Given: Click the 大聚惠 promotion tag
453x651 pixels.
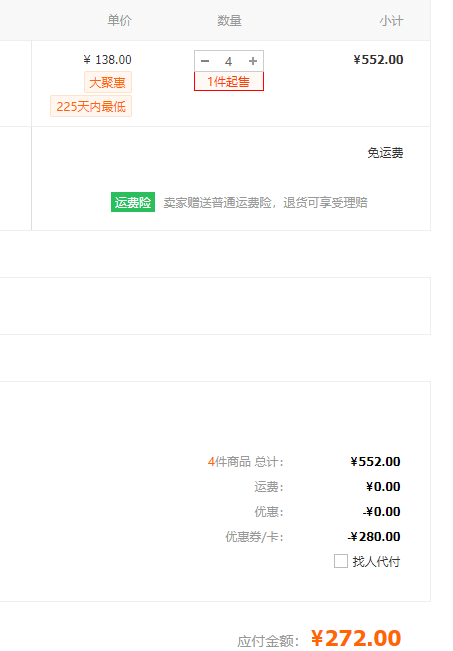Looking at the screenshot, I should click(108, 82).
